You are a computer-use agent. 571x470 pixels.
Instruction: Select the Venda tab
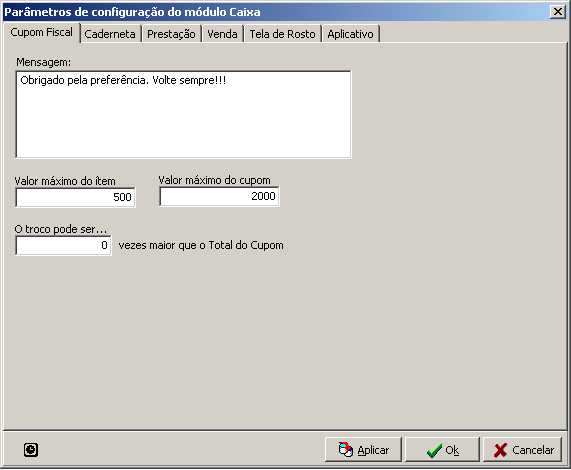[x=222, y=34]
